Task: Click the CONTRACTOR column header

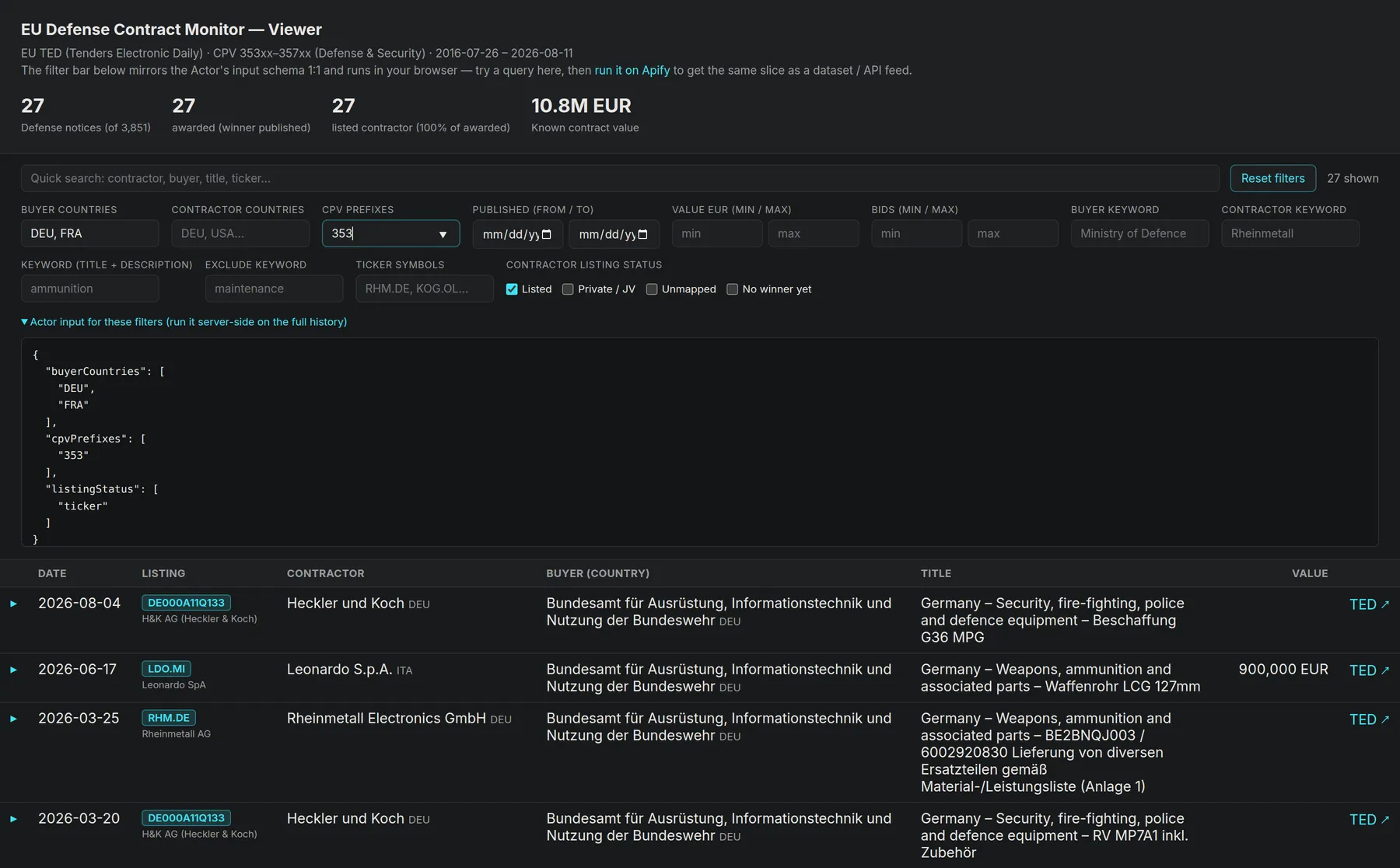Action: coord(325,573)
